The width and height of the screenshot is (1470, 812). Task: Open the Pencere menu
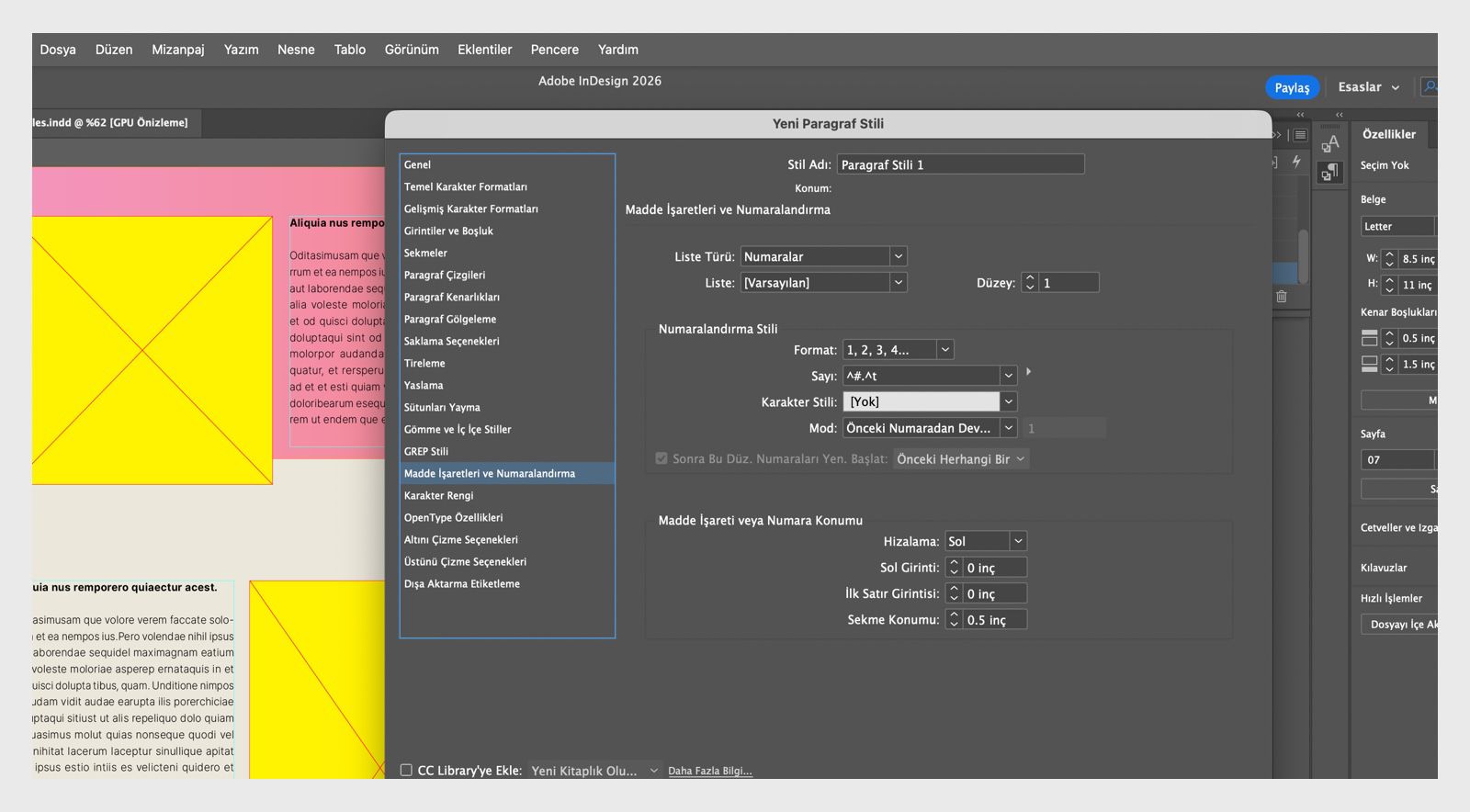(555, 50)
